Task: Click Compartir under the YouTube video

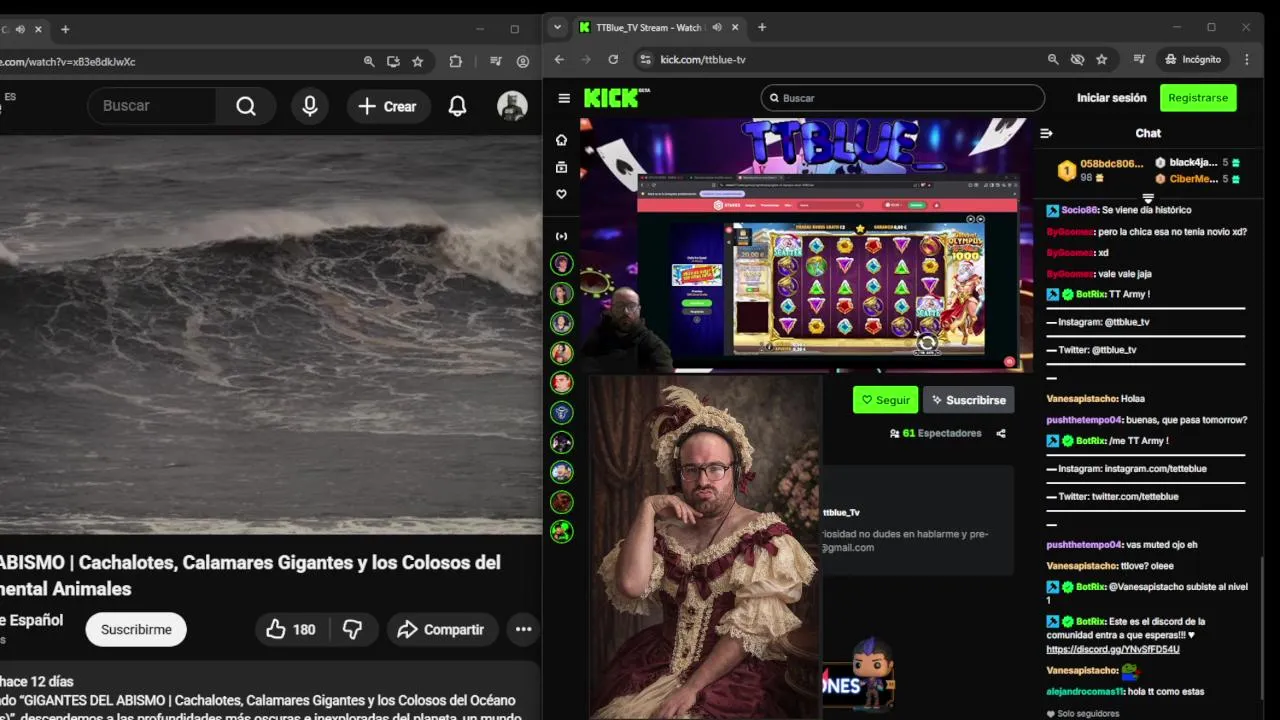Action: (x=441, y=629)
